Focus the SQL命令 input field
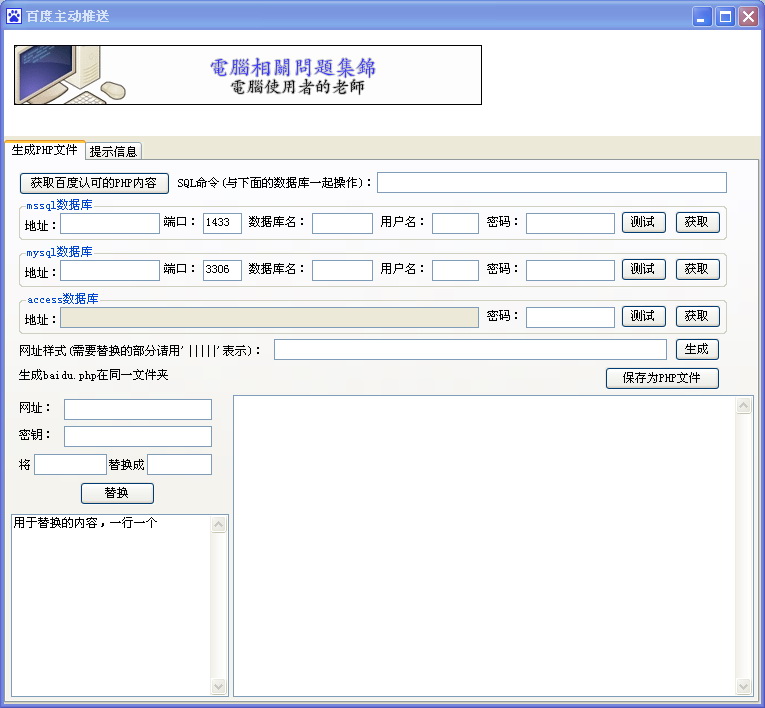Screen dimensions: 765x708 coord(552,182)
